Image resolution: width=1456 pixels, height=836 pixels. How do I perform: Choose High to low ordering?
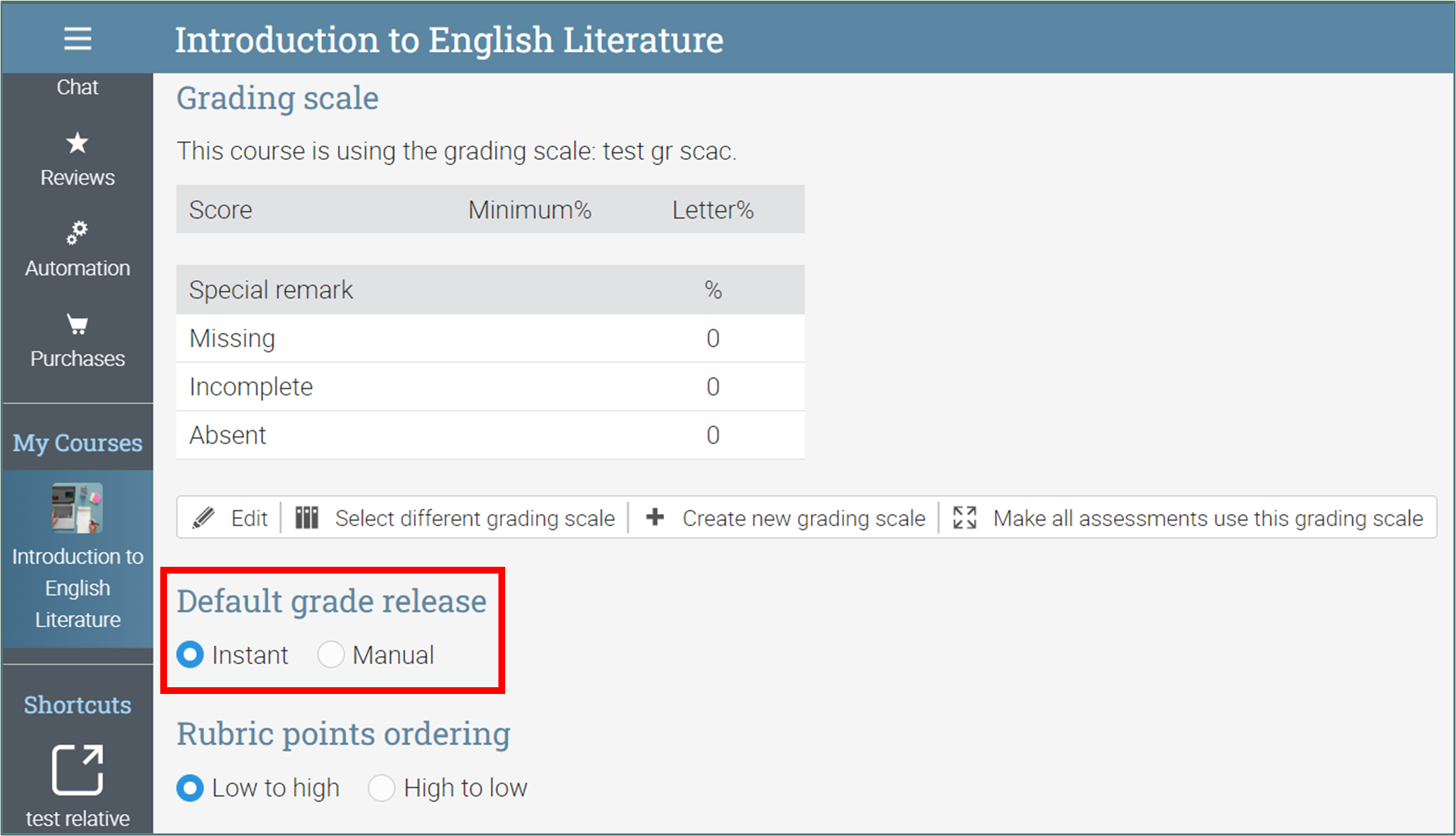tap(381, 788)
